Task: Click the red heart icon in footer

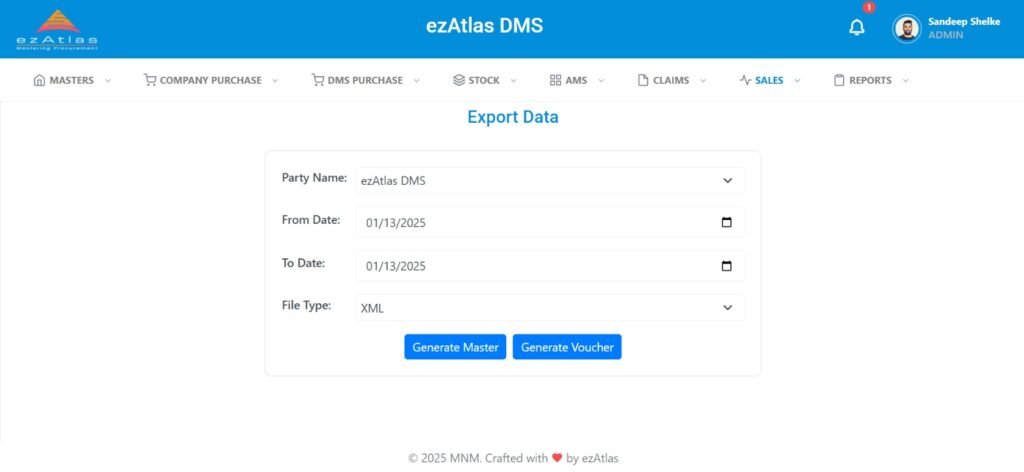Action: tap(556, 458)
